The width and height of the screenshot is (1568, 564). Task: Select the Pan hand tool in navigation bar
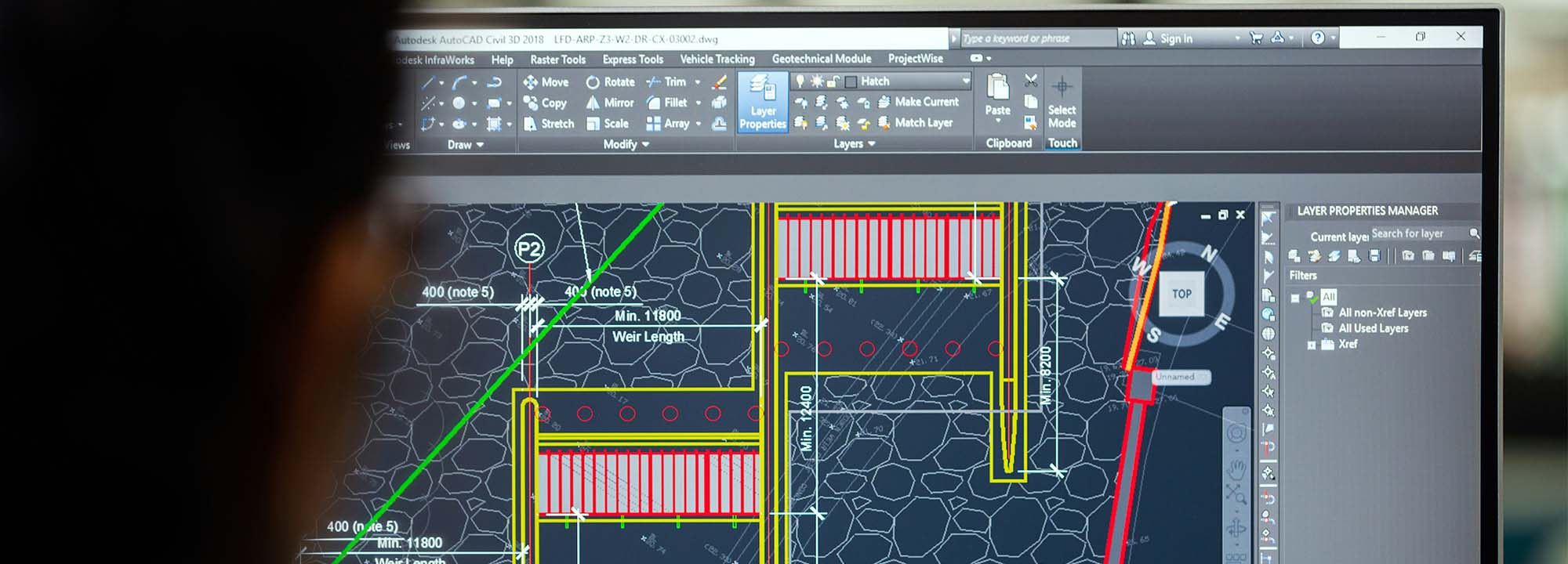click(1236, 469)
